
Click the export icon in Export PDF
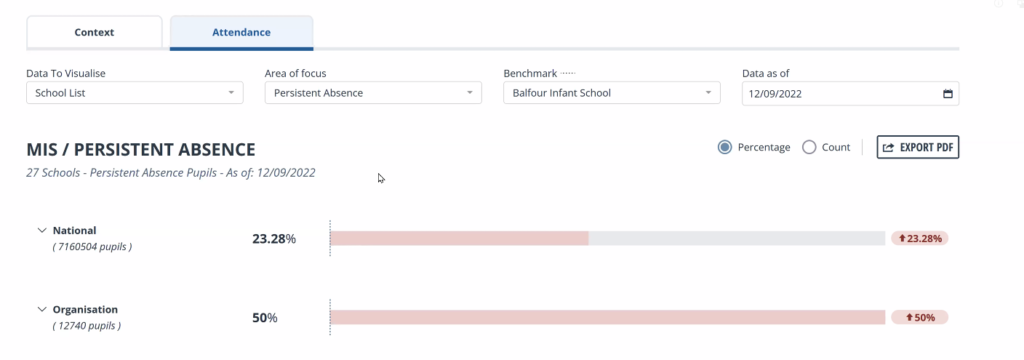888,148
